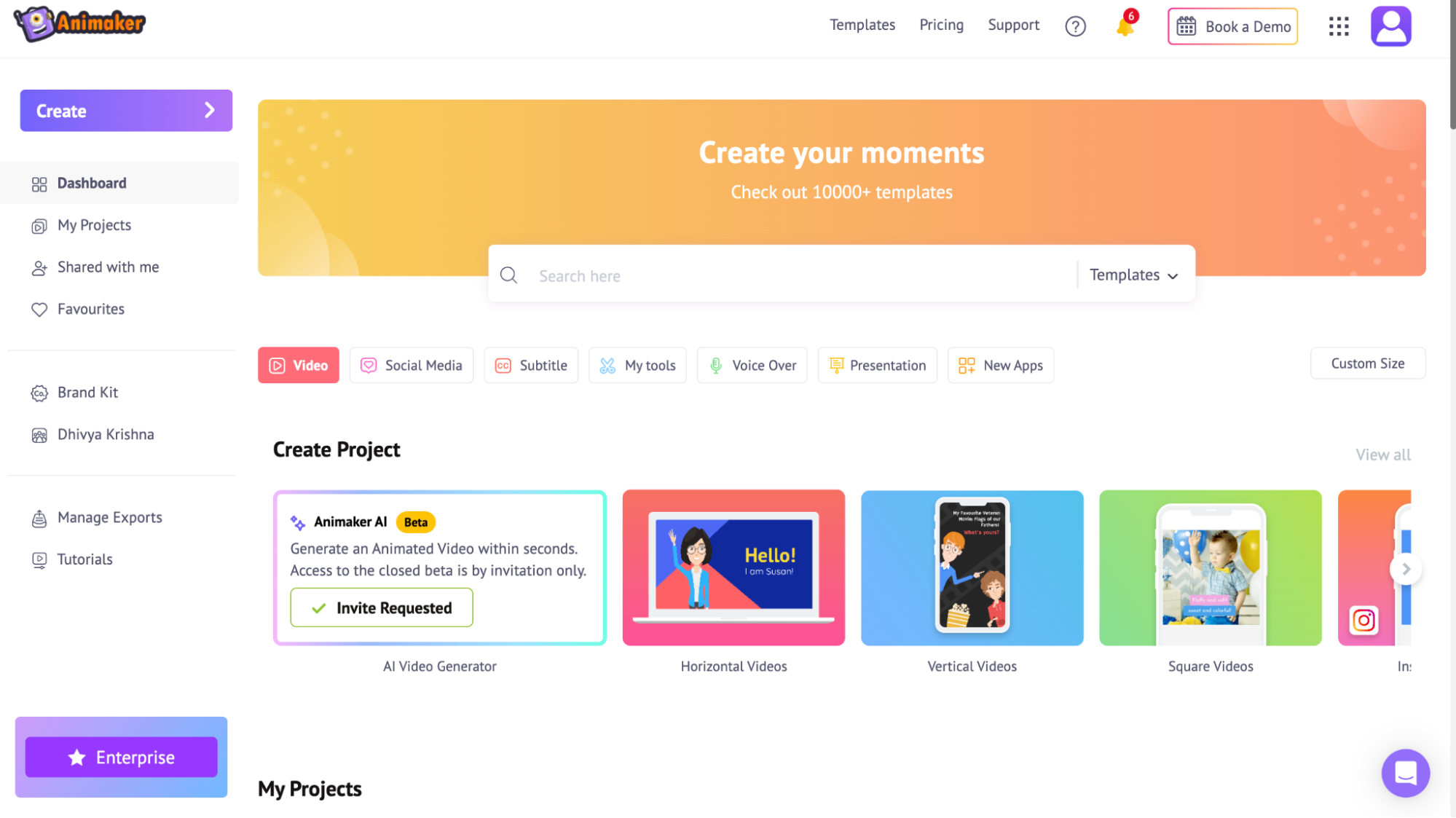Viewport: 1456px width, 818px height.
Task: Toggle Social Media category filter
Action: 412,365
